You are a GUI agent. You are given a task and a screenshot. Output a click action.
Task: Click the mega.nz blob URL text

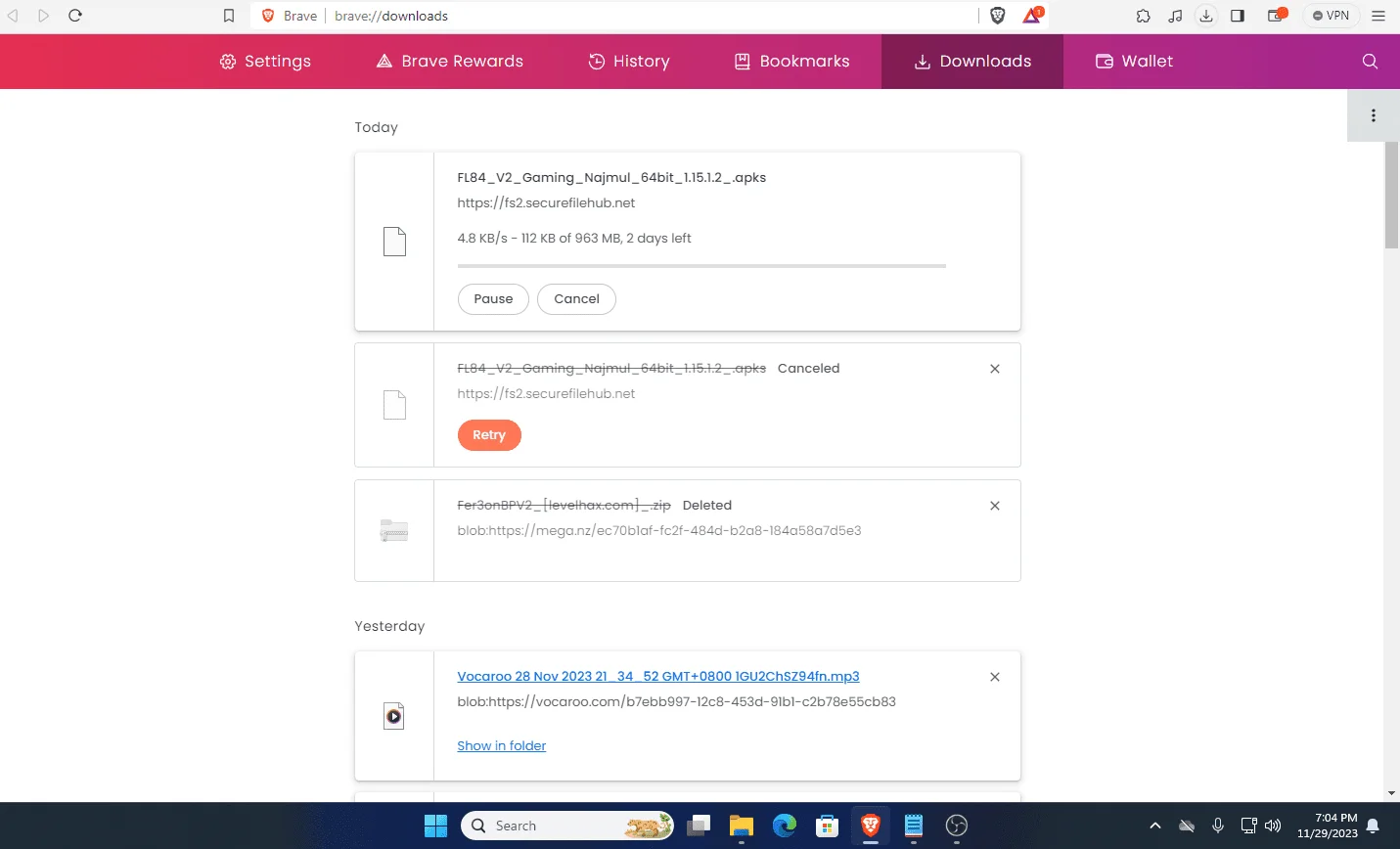659,531
